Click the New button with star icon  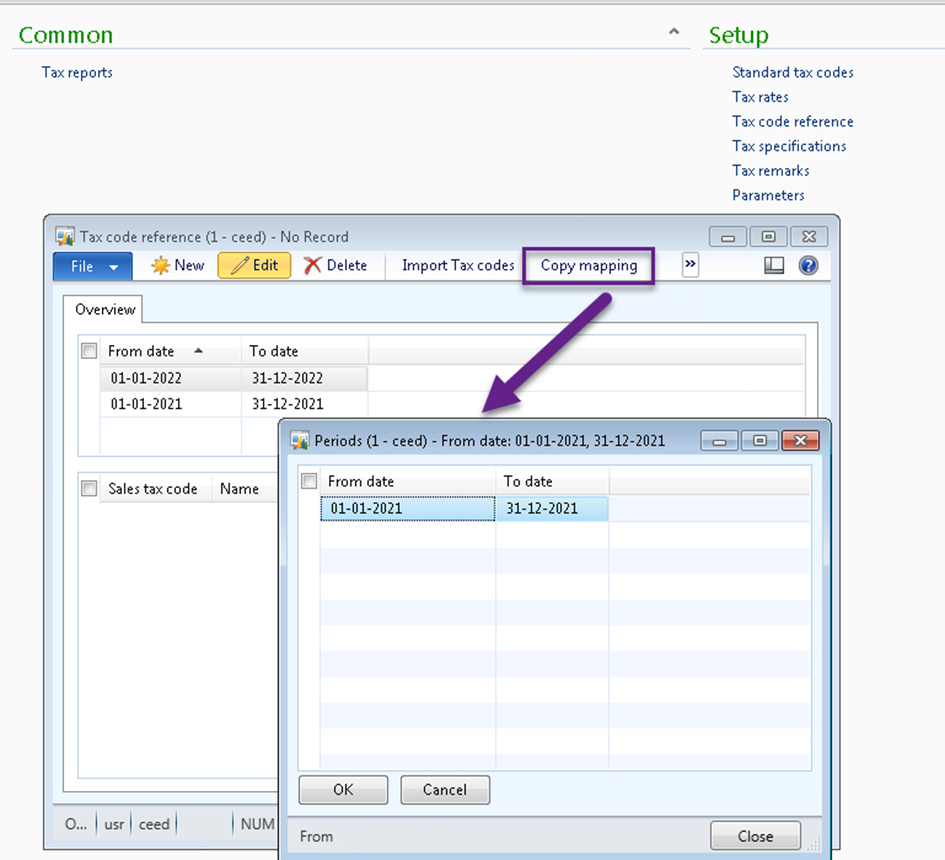pos(178,265)
